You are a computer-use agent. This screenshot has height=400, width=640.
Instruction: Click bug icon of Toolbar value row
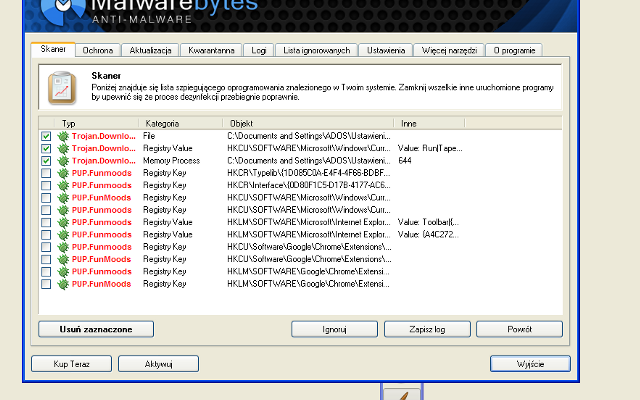63,222
